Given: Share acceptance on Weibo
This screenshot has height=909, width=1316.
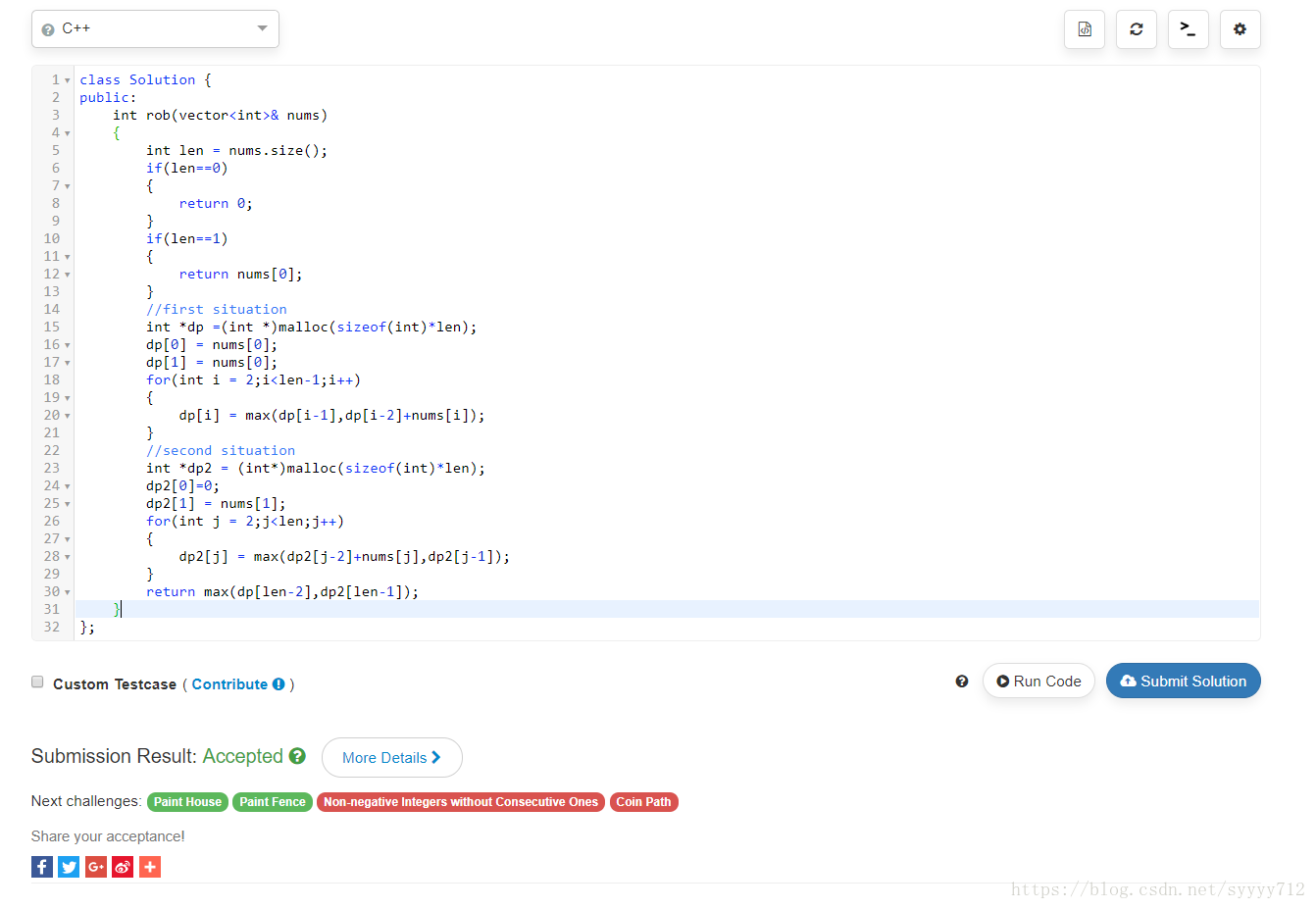Looking at the screenshot, I should pyautogui.click(x=123, y=867).
